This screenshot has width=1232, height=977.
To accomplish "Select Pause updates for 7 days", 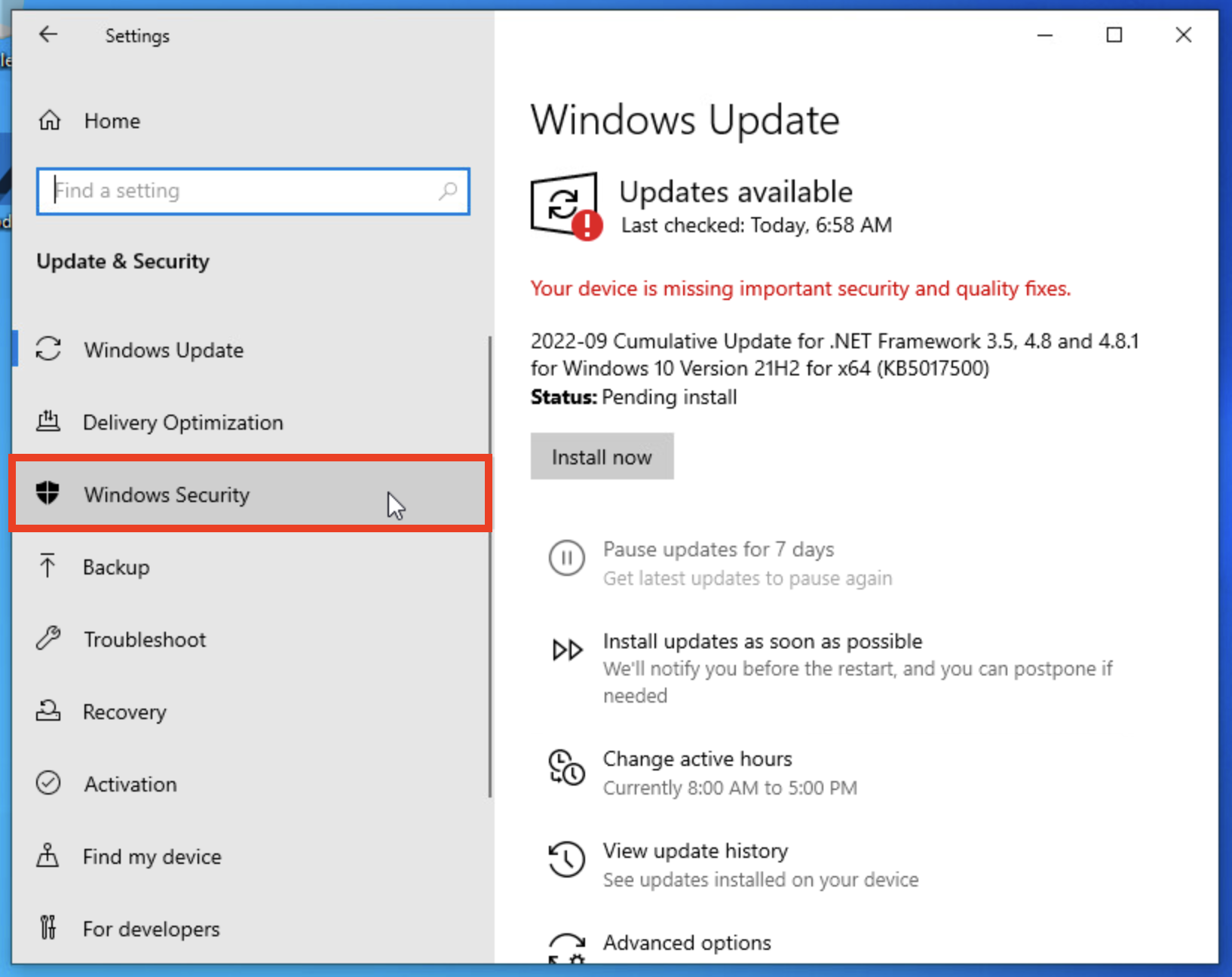I will coord(718,549).
